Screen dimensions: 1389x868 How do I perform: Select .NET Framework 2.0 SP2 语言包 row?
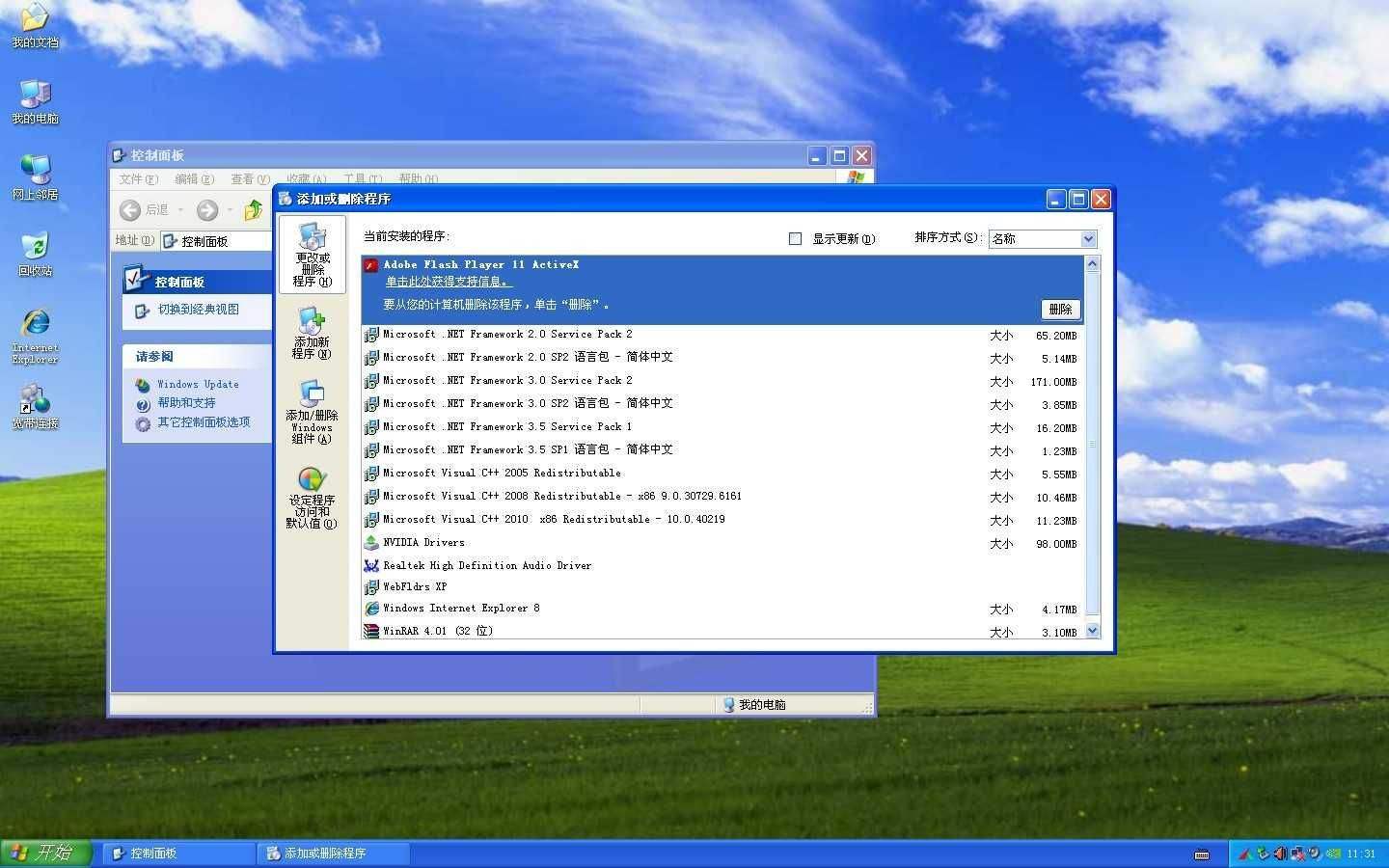point(722,358)
